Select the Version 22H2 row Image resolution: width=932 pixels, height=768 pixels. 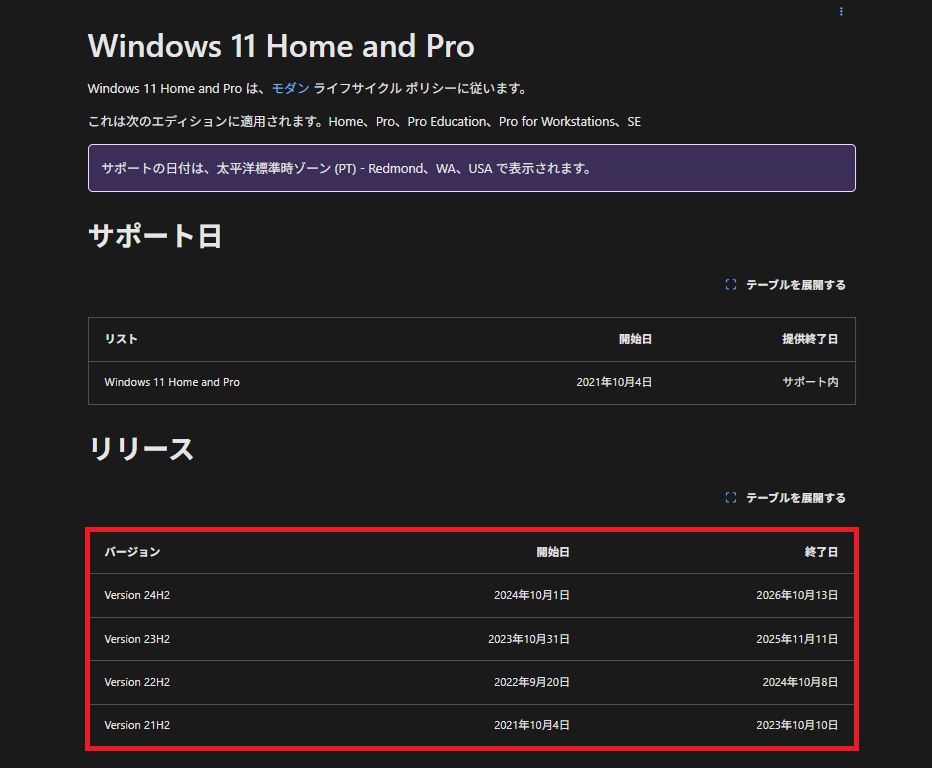(137, 682)
